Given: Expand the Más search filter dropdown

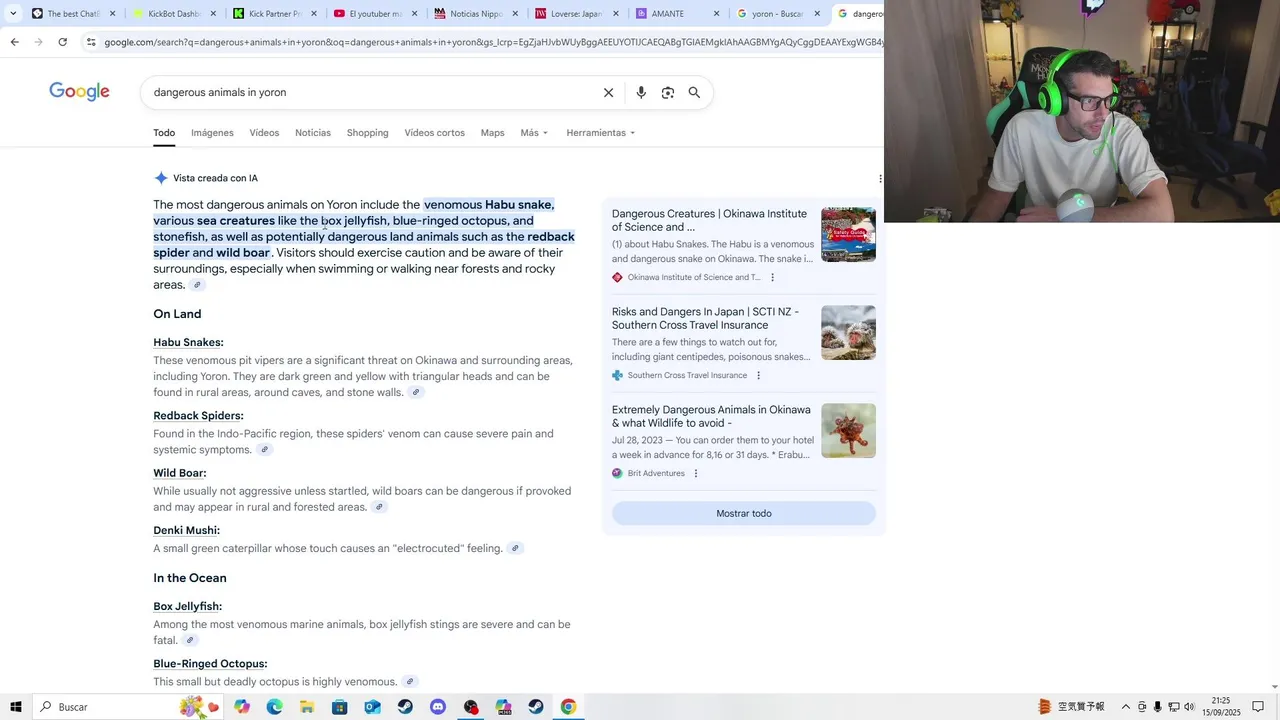Looking at the screenshot, I should click(x=534, y=133).
